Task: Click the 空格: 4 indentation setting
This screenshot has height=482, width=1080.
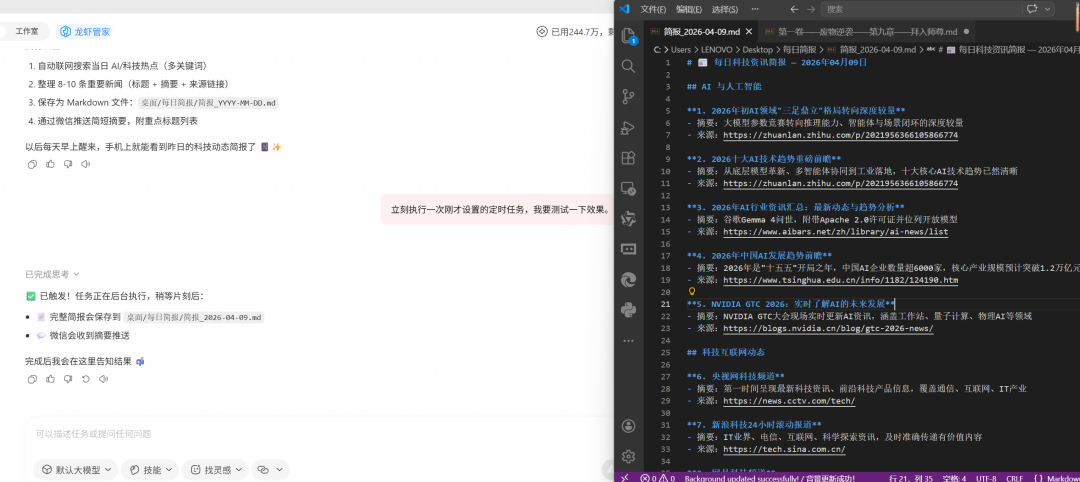Action: tap(955, 478)
